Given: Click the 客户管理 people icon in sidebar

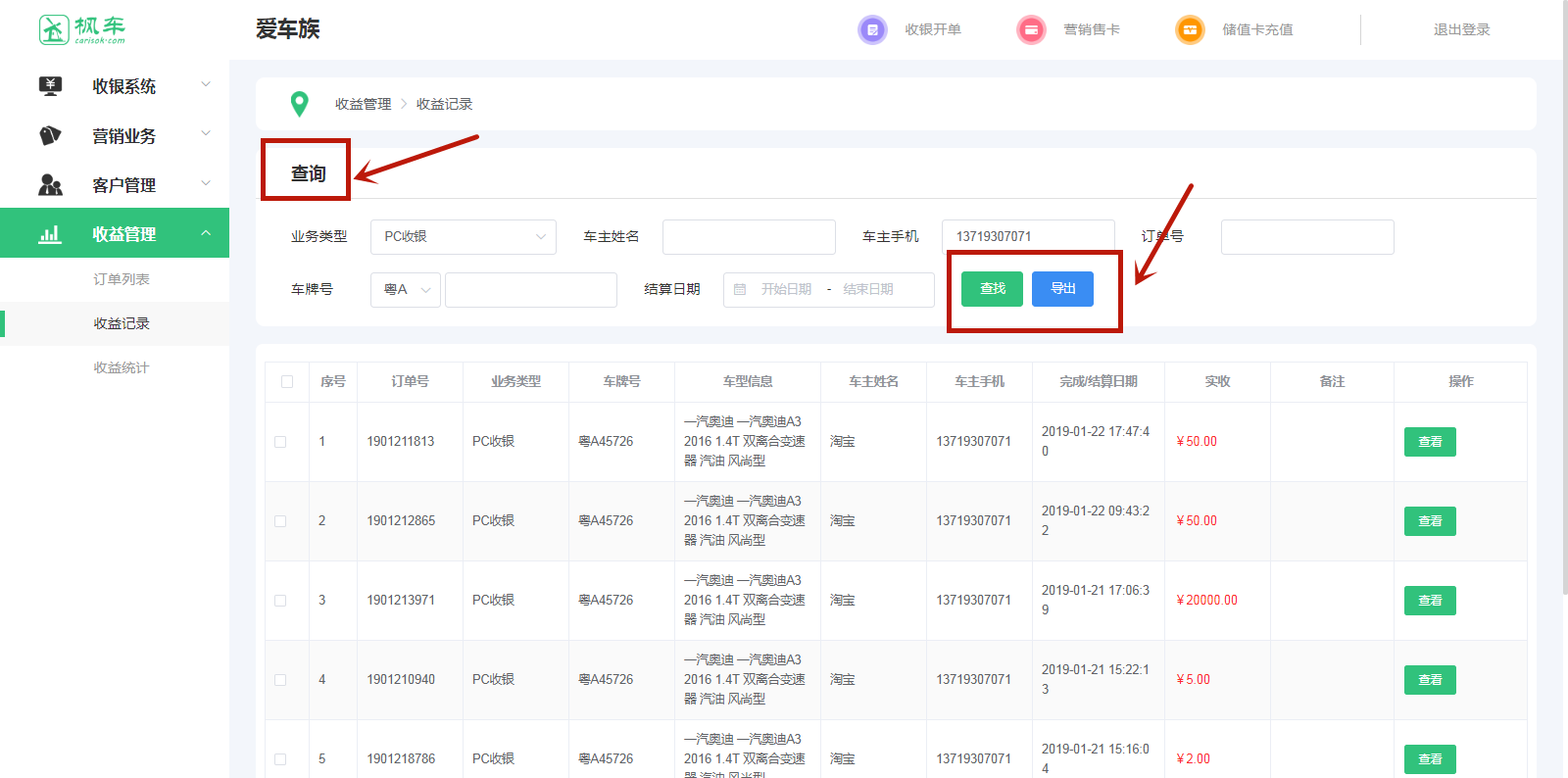Looking at the screenshot, I should pos(50,184).
